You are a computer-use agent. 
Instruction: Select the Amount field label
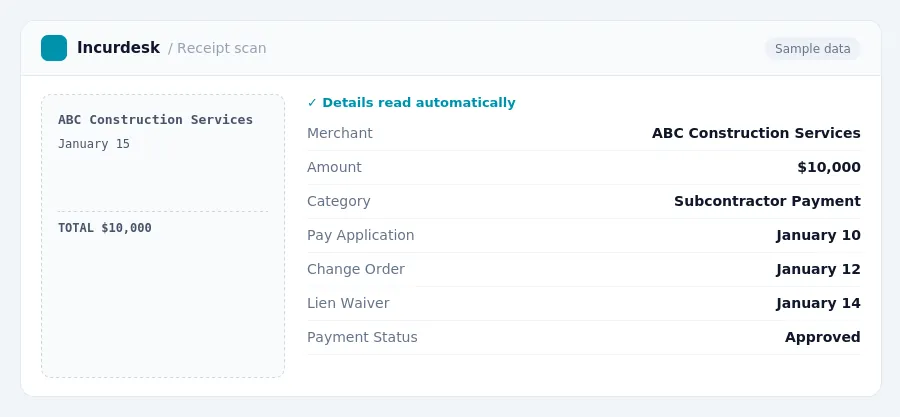pos(334,167)
